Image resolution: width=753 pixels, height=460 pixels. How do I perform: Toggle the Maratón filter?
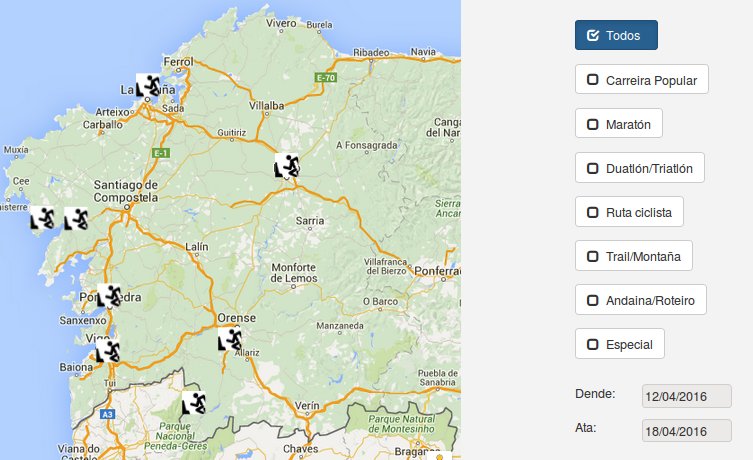[x=619, y=123]
